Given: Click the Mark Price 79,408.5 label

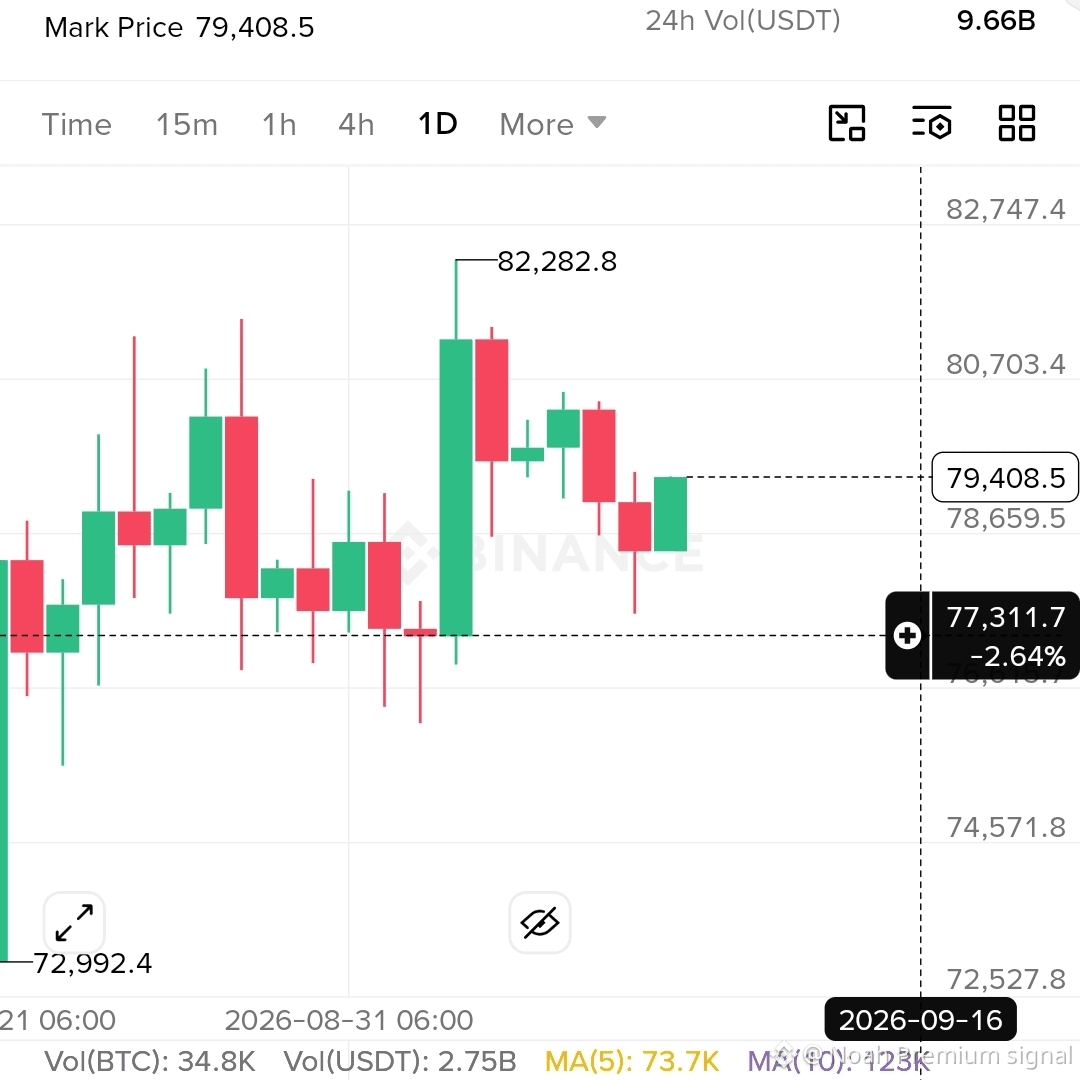Looking at the screenshot, I should point(179,28).
